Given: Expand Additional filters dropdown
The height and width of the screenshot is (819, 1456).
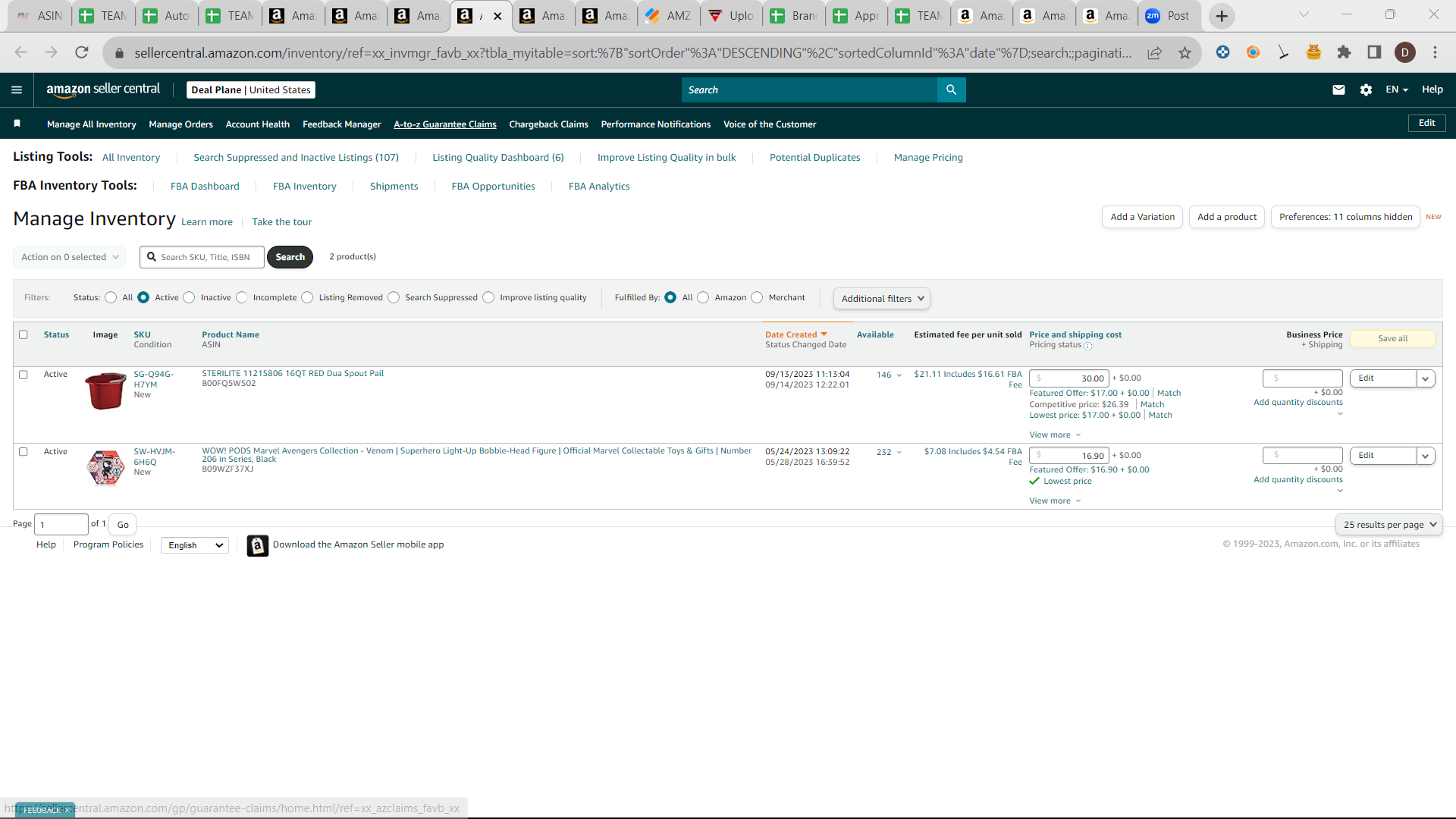Looking at the screenshot, I should point(882,299).
